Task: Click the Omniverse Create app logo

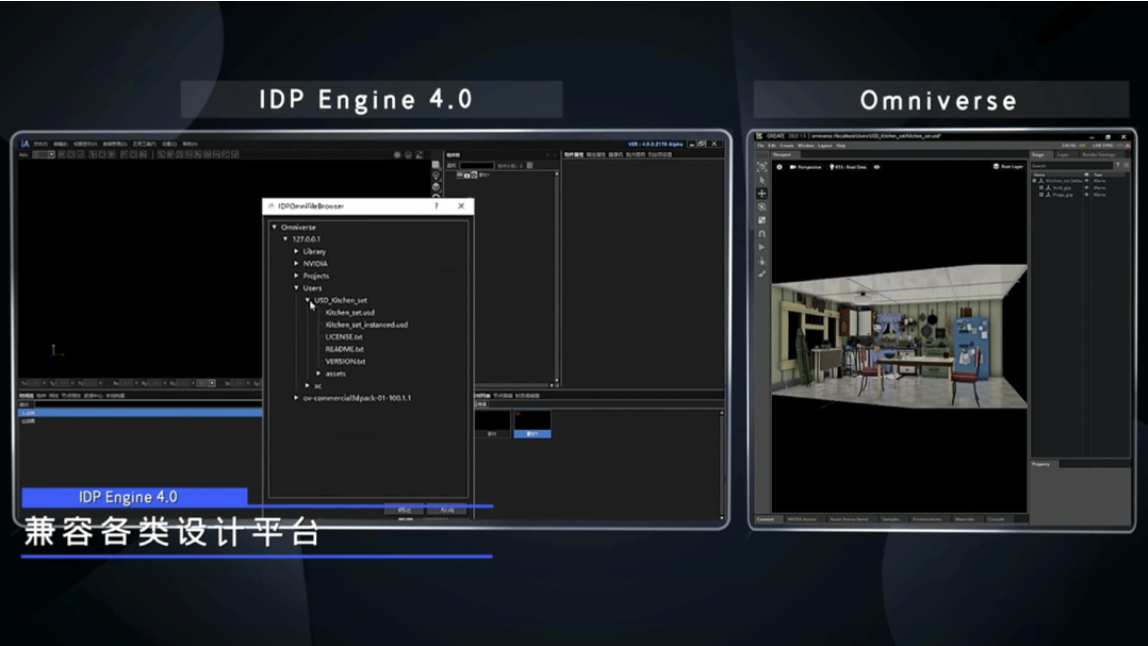Action: click(759, 136)
